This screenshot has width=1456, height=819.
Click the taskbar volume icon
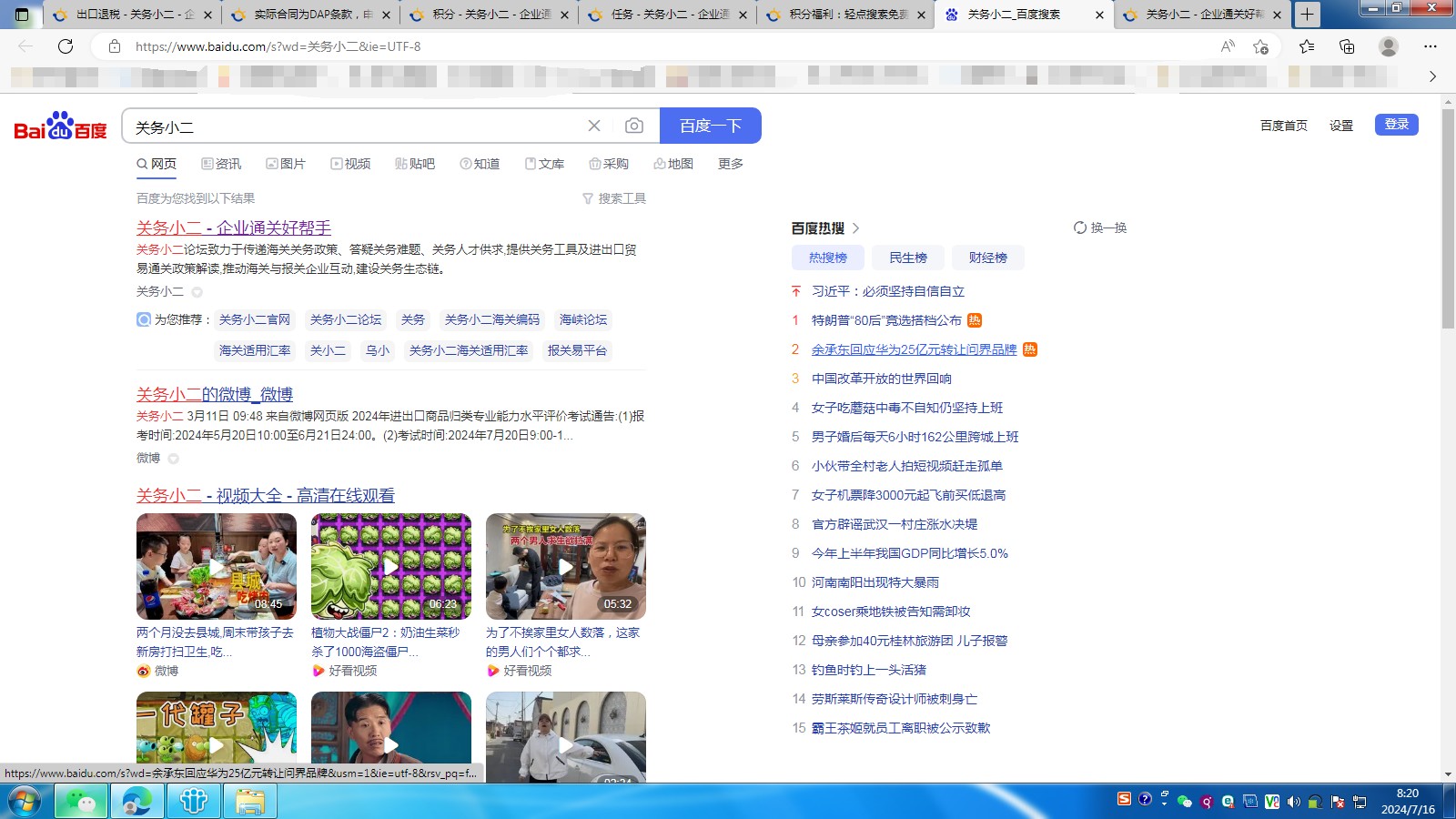pos(1294,802)
